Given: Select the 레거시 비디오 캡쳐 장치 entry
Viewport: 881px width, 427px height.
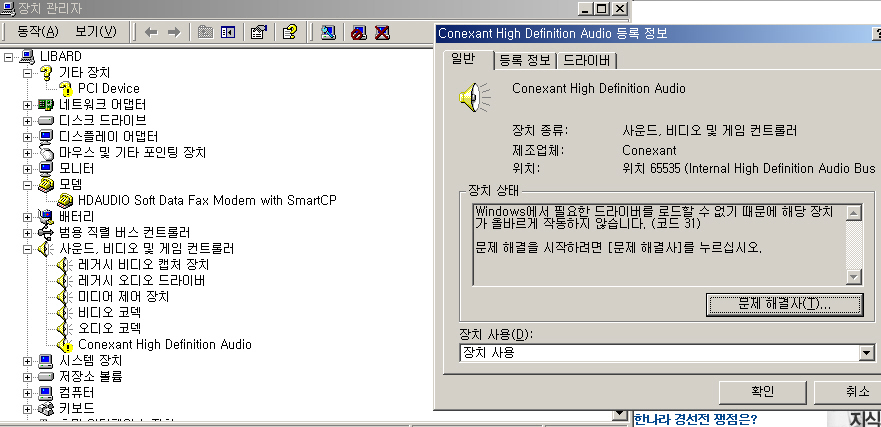Looking at the screenshot, I should click(x=143, y=265).
